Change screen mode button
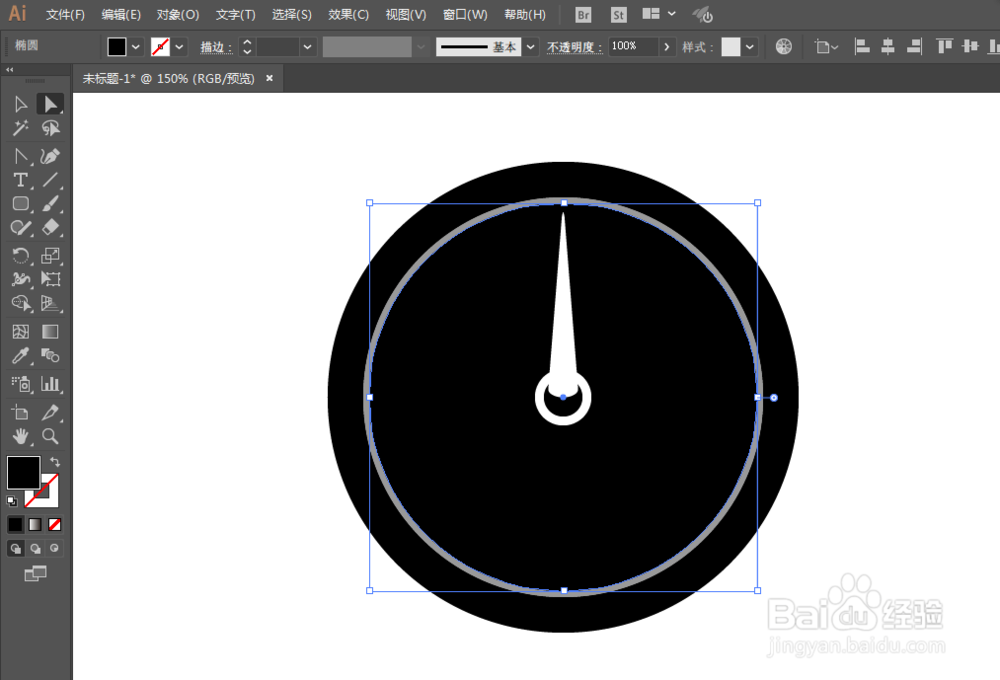This screenshot has height=680, width=1000. point(35,574)
